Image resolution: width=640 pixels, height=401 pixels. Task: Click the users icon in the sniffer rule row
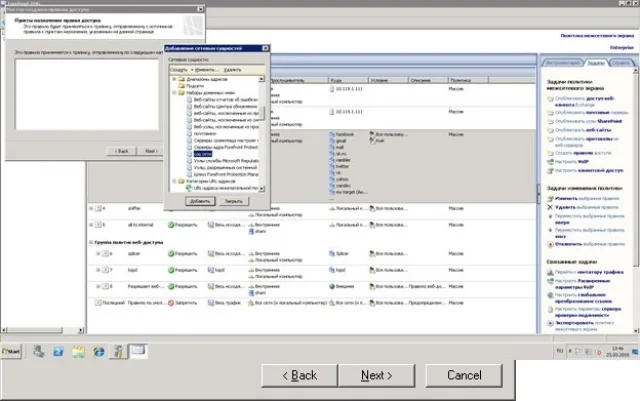click(372, 208)
